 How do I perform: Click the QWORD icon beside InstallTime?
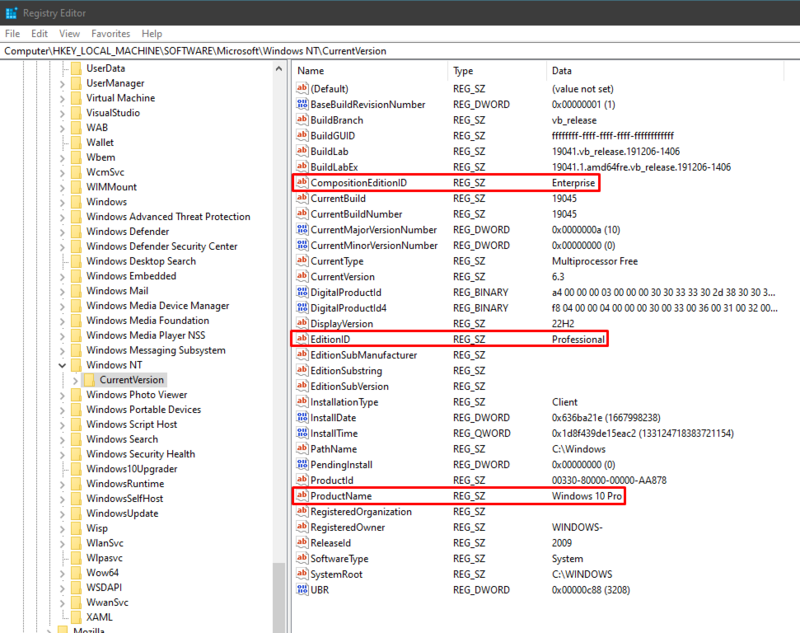pos(302,432)
